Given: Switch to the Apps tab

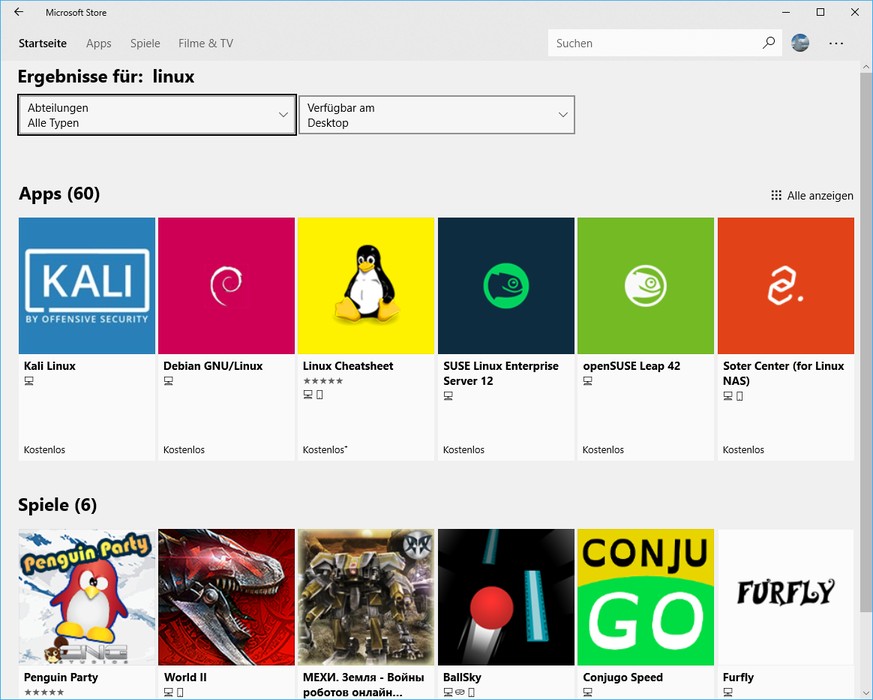Looking at the screenshot, I should [99, 43].
